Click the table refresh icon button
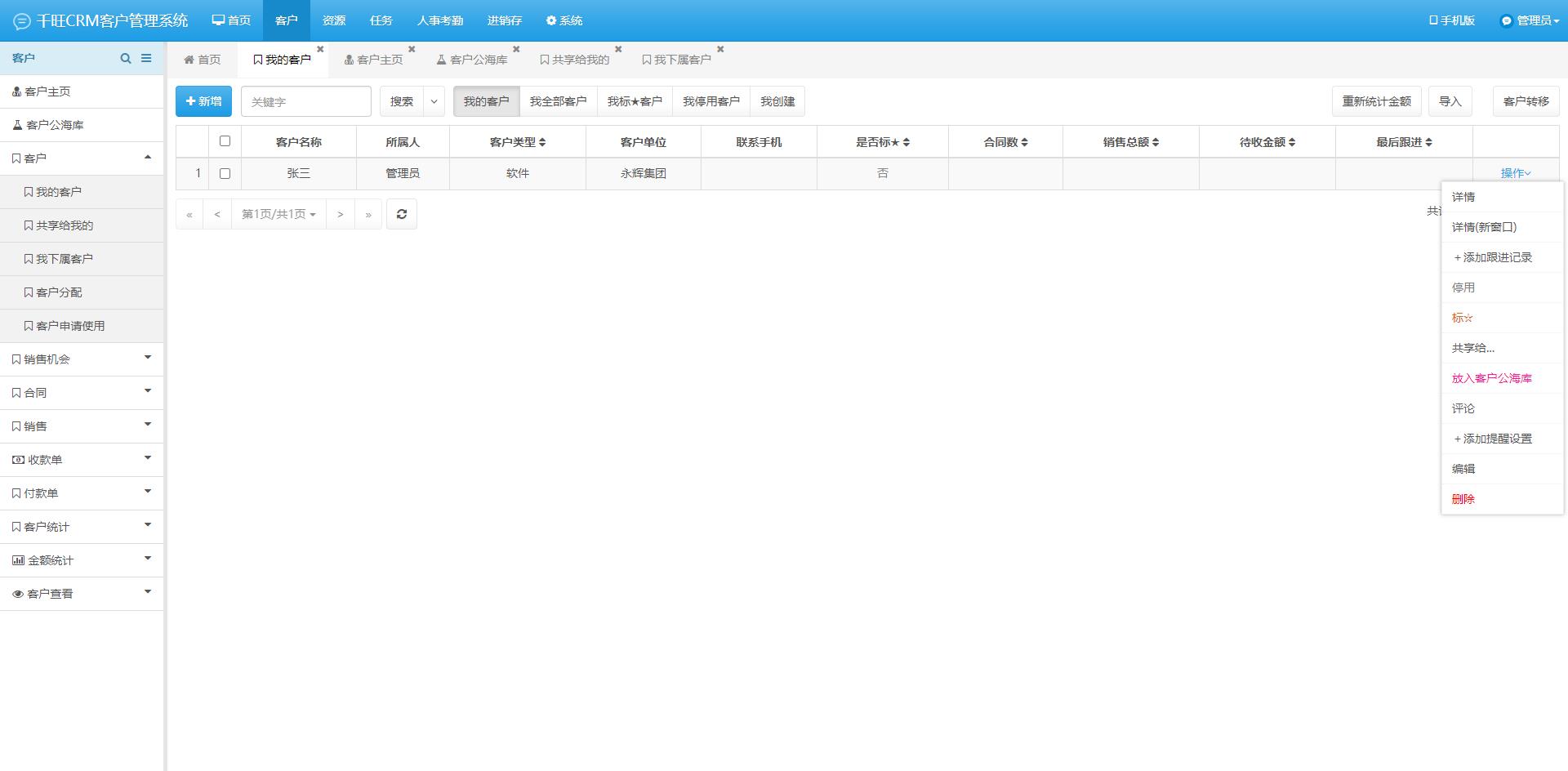 click(402, 214)
